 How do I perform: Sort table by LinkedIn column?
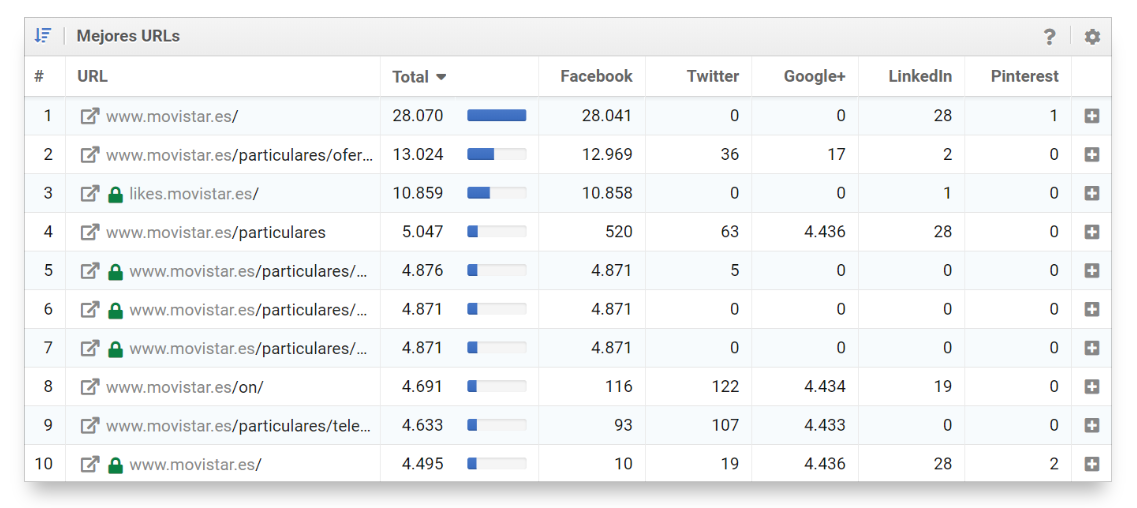click(919, 76)
